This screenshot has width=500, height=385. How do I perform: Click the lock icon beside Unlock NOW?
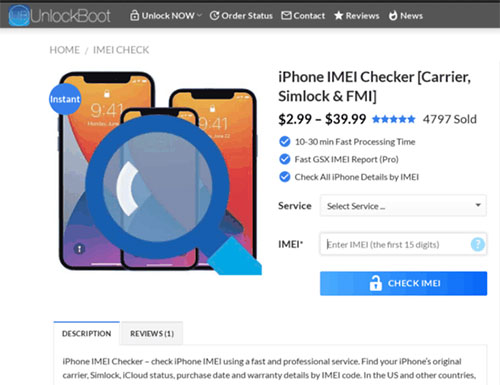134,15
